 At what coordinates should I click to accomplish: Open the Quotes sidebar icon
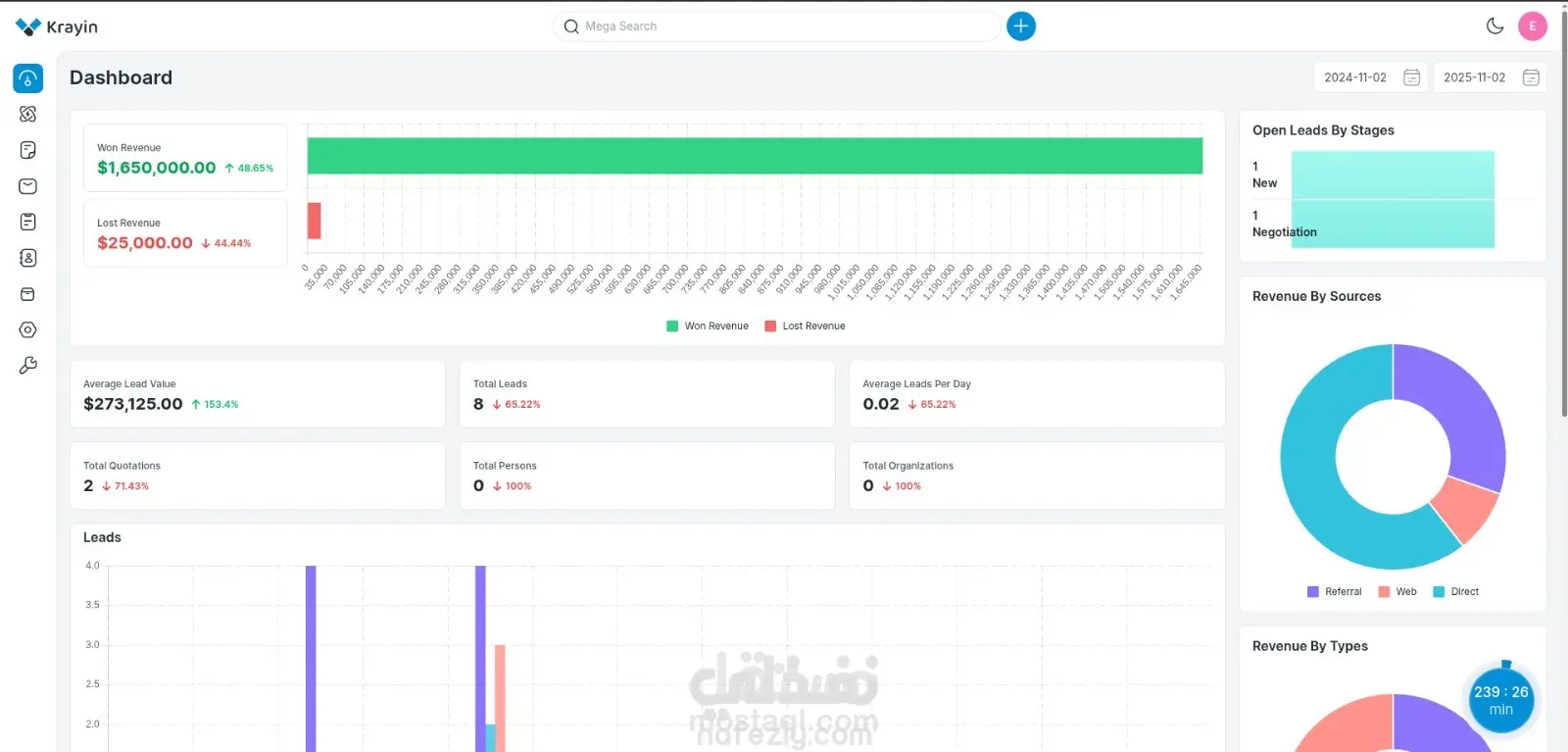pyautogui.click(x=27, y=150)
